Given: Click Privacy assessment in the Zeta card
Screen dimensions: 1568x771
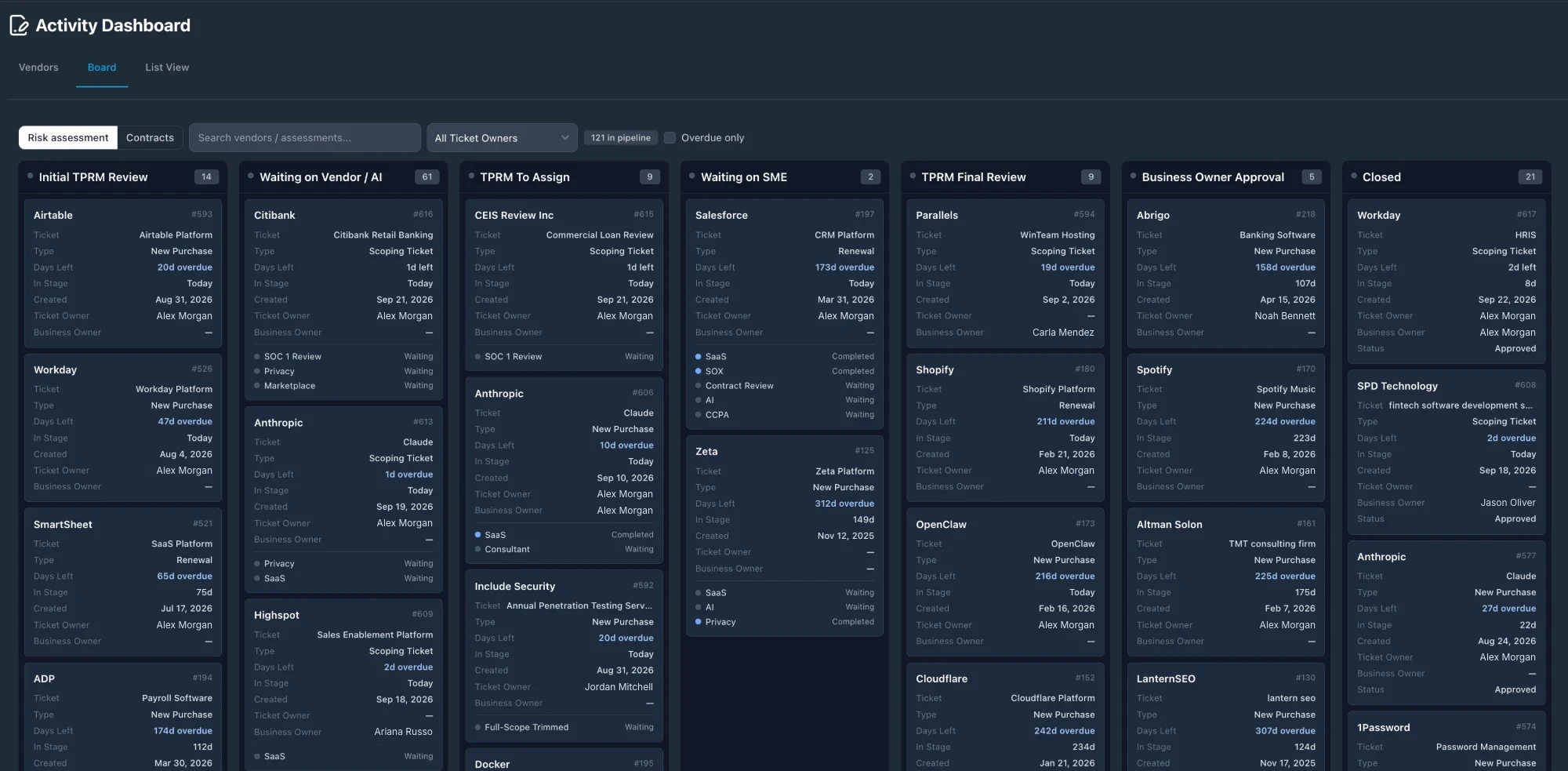Looking at the screenshot, I should pos(720,622).
